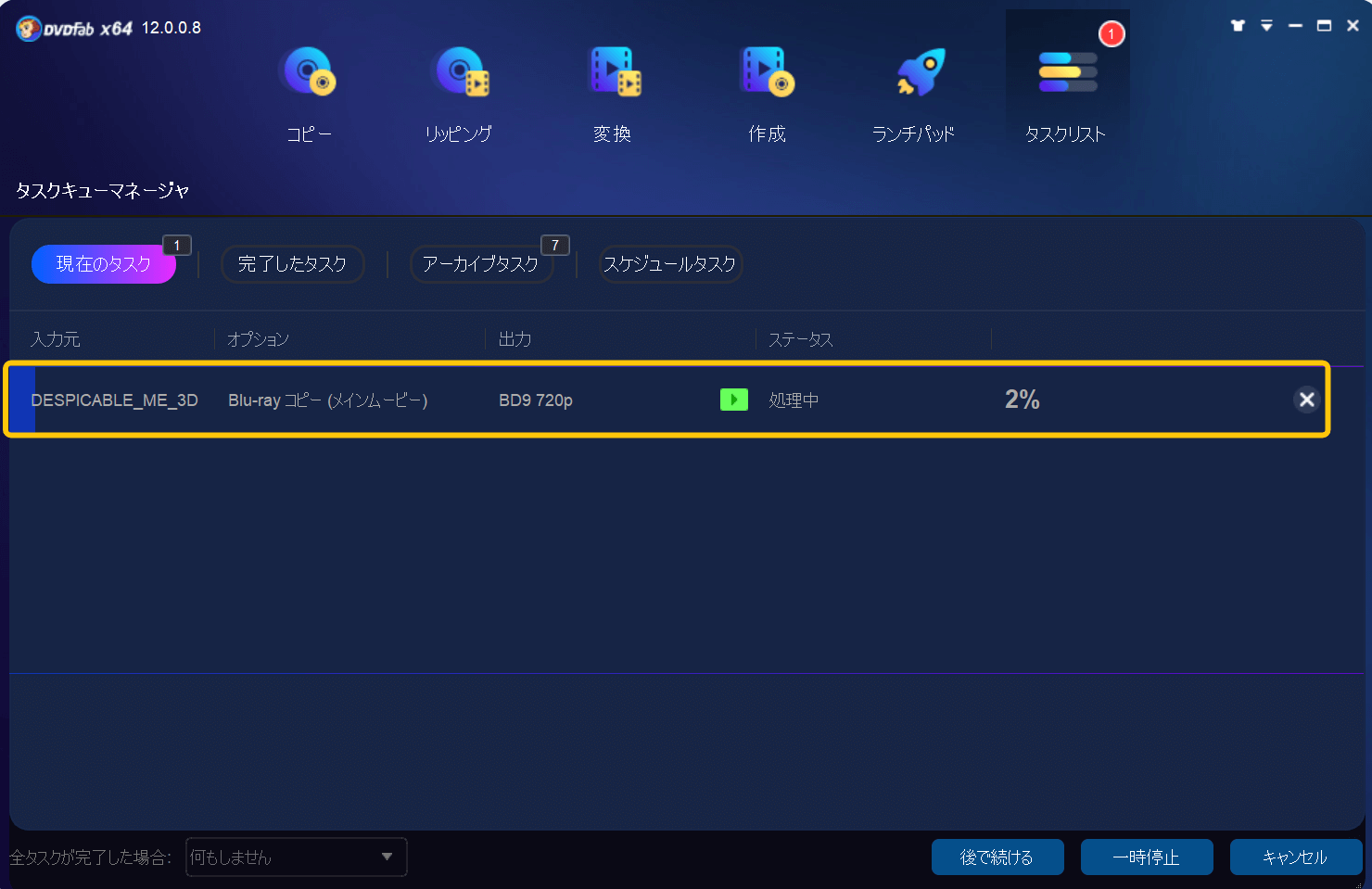Switch to 完了したタスク tab

pos(292,264)
